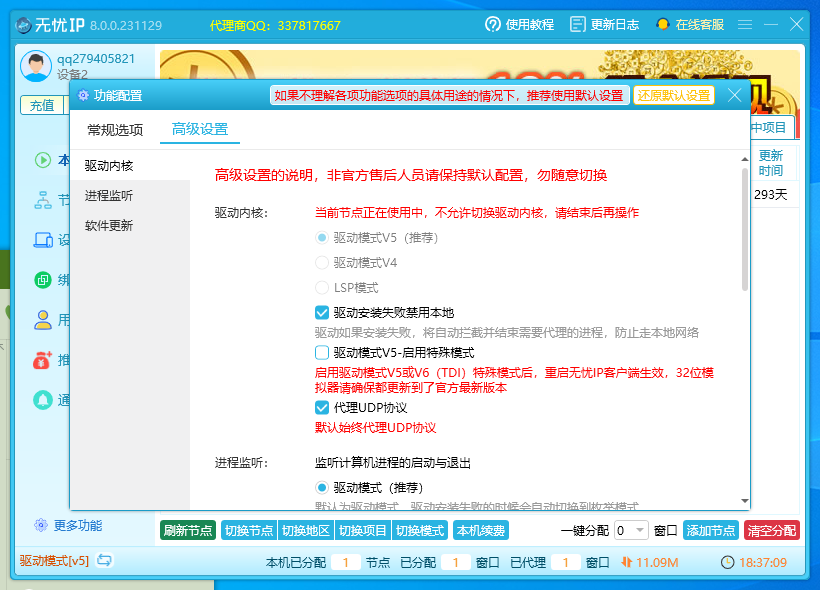Select 进程监听 in the settings side list
The image size is (820, 590).
(x=130, y=196)
